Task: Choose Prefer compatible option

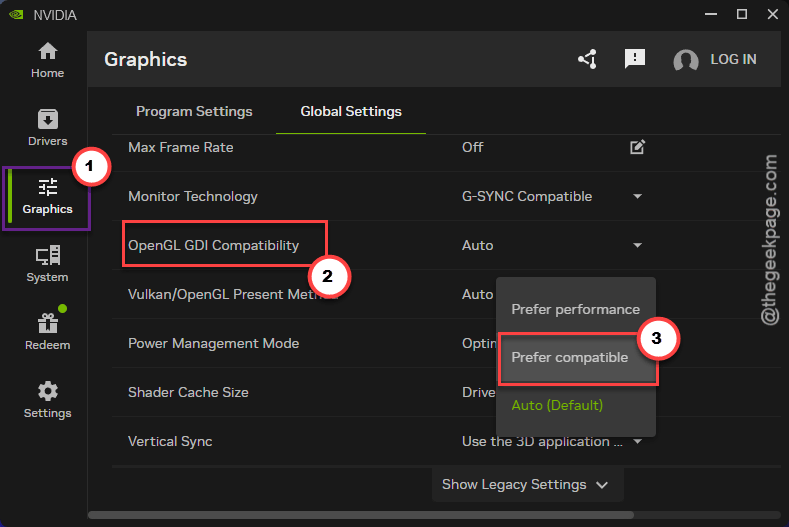Action: pos(576,357)
